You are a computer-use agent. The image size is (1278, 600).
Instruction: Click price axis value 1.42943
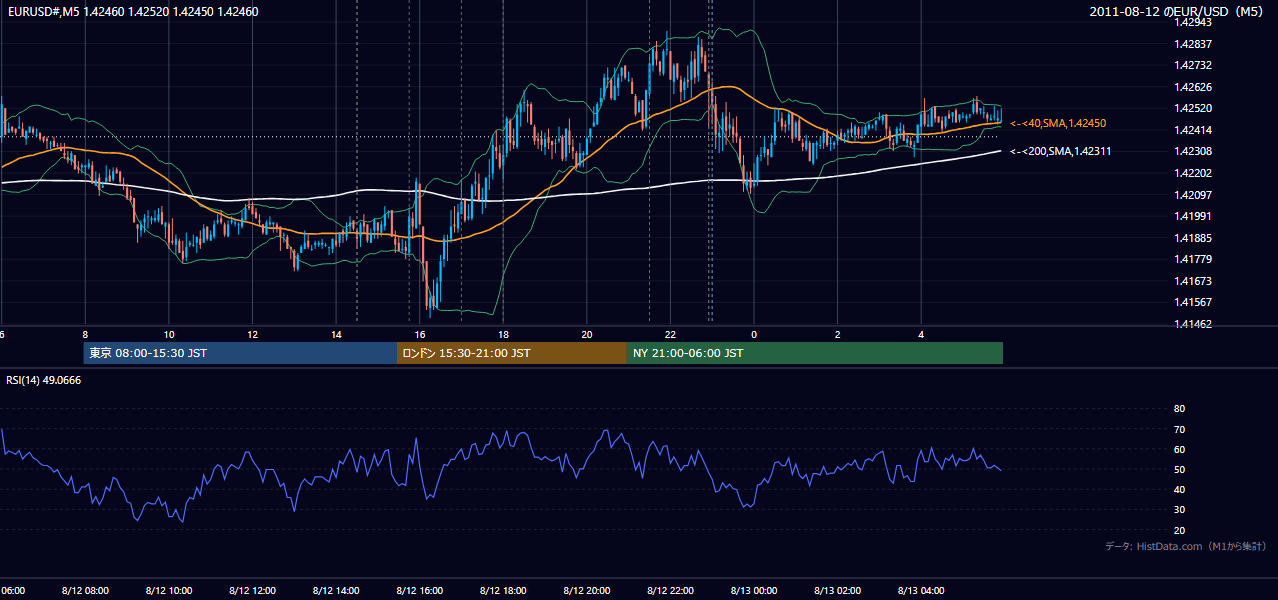pyautogui.click(x=1194, y=22)
